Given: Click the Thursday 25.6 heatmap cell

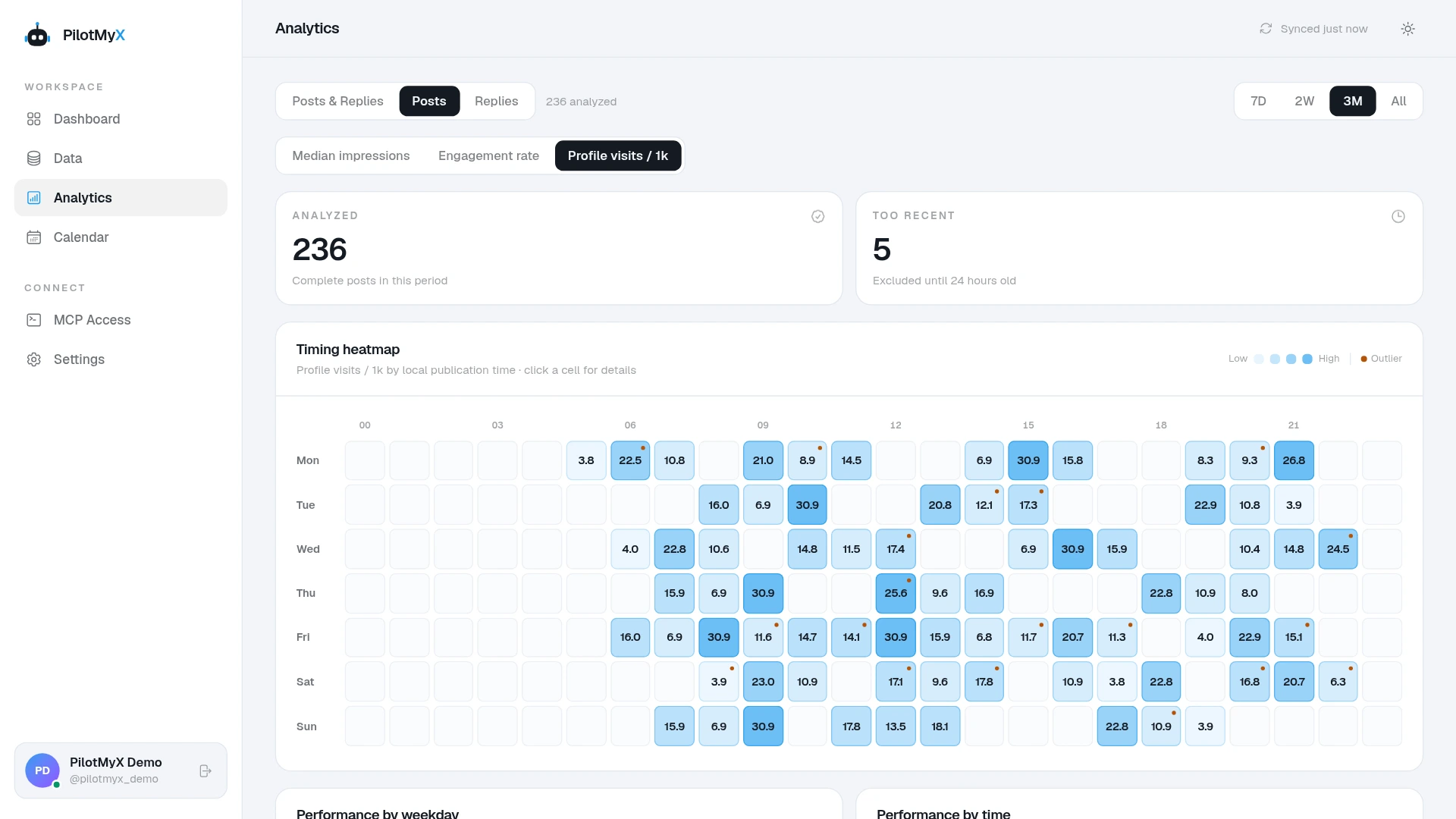Looking at the screenshot, I should click(x=896, y=593).
